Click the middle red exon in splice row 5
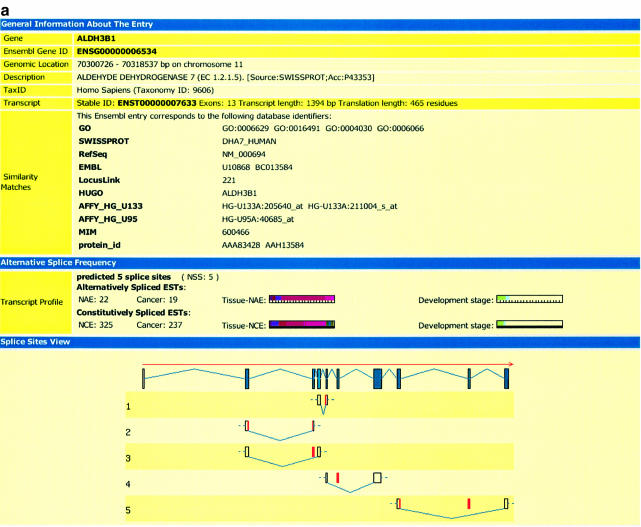Screen dimensions: 641x527 click(469, 504)
